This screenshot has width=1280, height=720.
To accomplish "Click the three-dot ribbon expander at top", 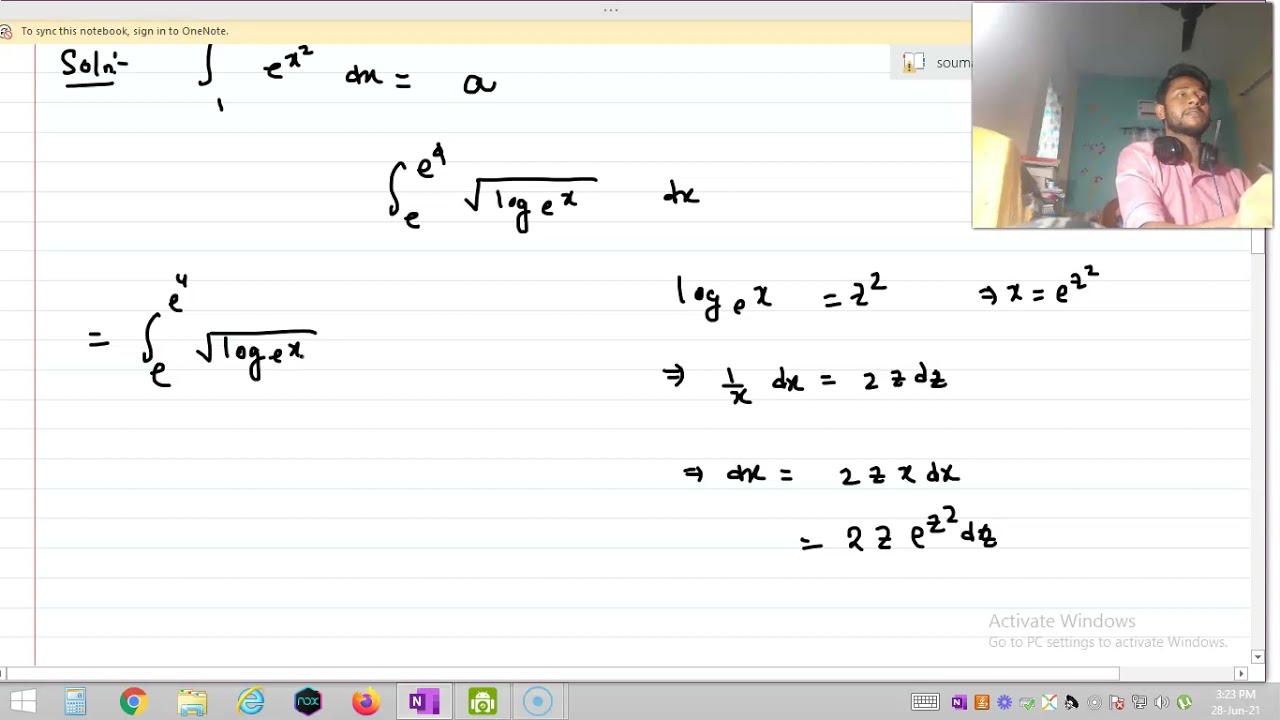I will [611, 10].
